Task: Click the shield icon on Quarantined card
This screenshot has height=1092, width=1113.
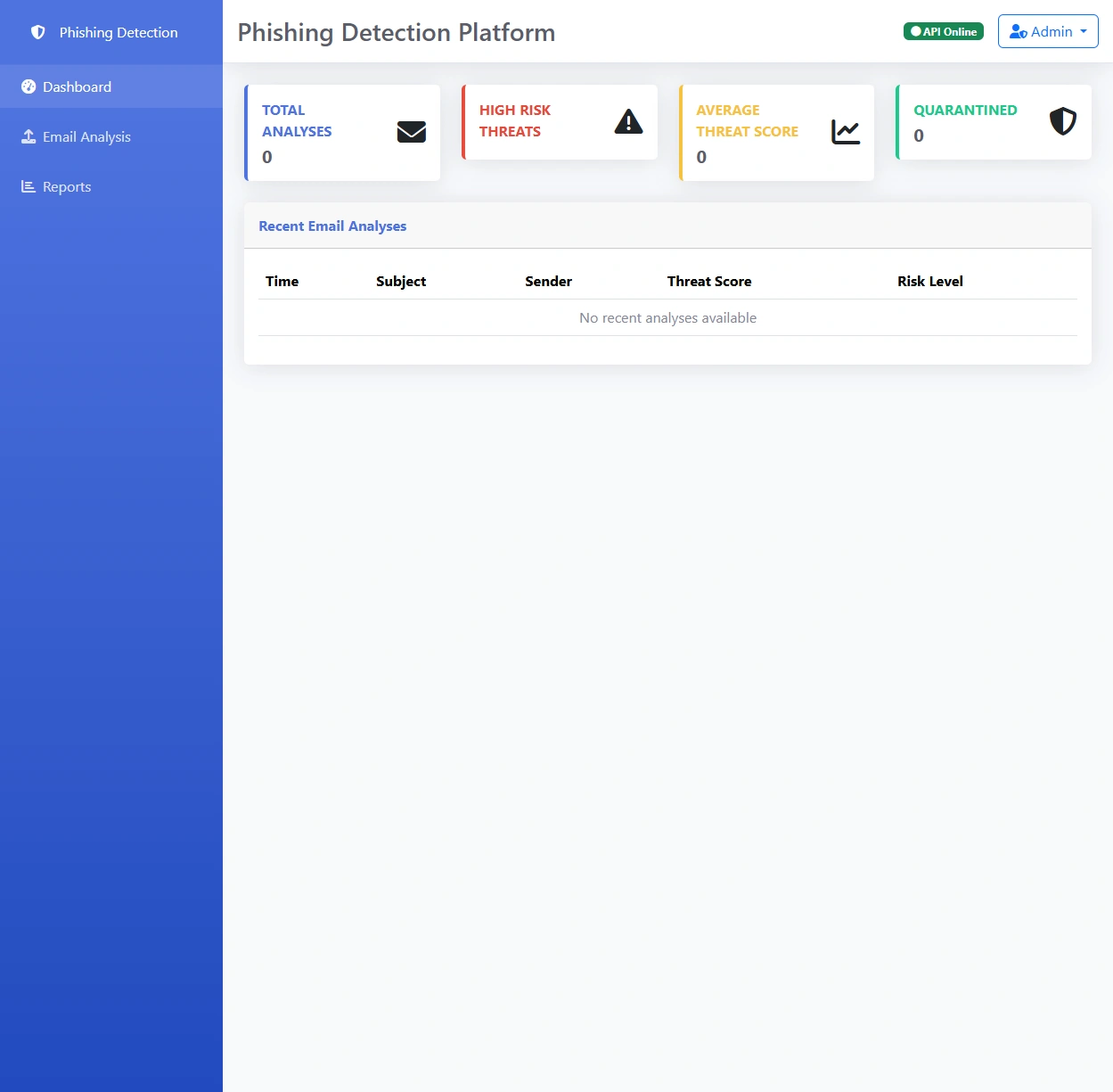Action: tap(1063, 121)
